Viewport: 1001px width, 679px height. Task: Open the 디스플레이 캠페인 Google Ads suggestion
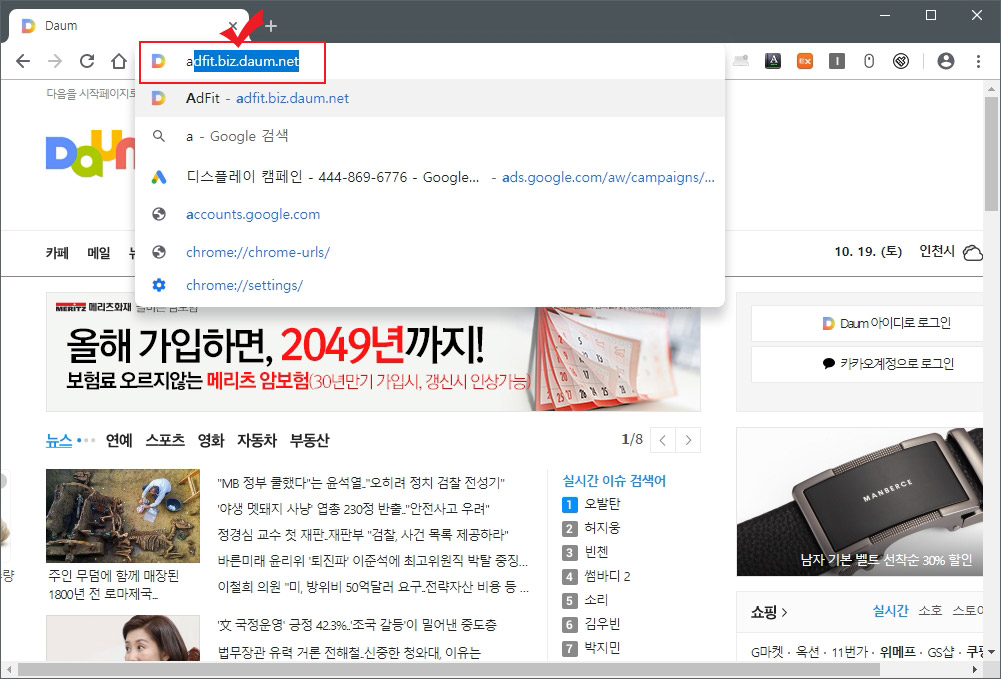coord(430,177)
